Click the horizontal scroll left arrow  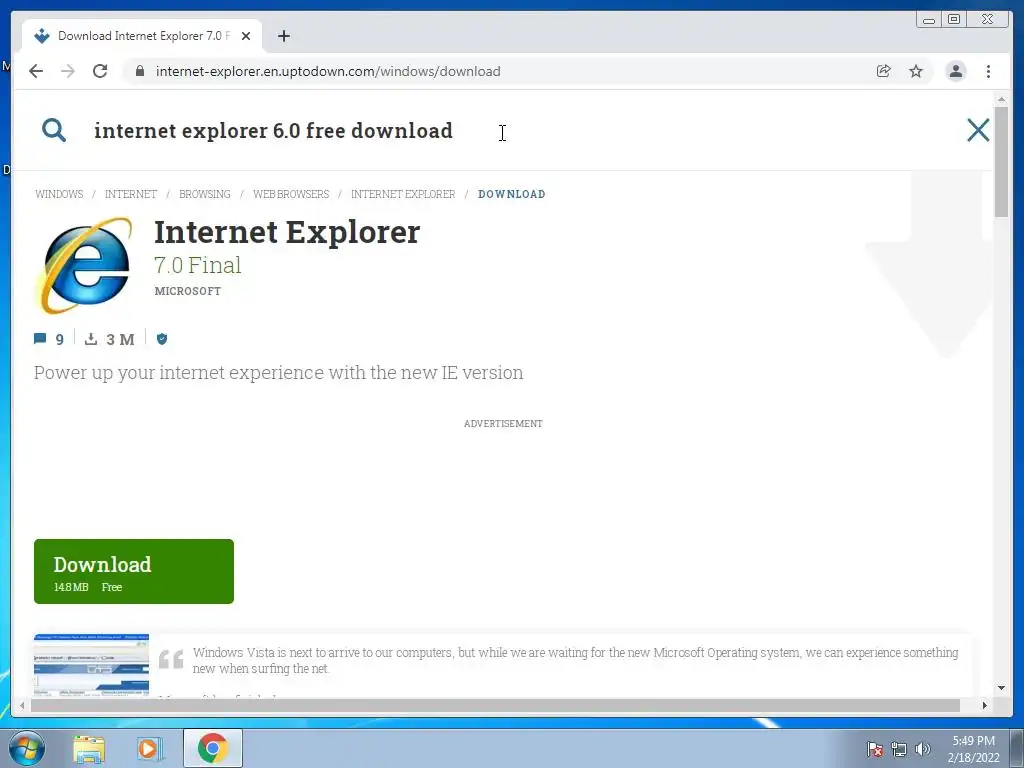point(22,705)
